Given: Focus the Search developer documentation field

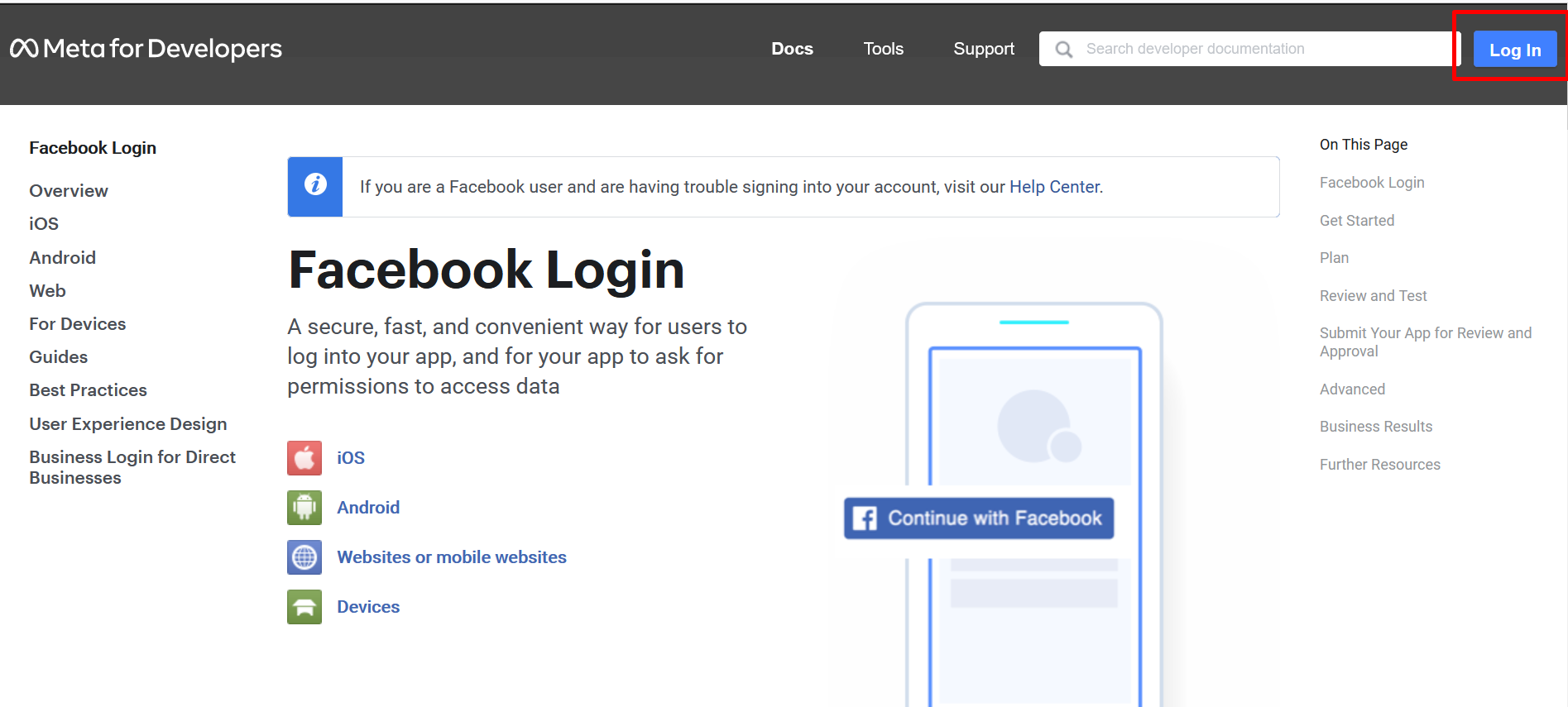Looking at the screenshot, I should [x=1249, y=49].
